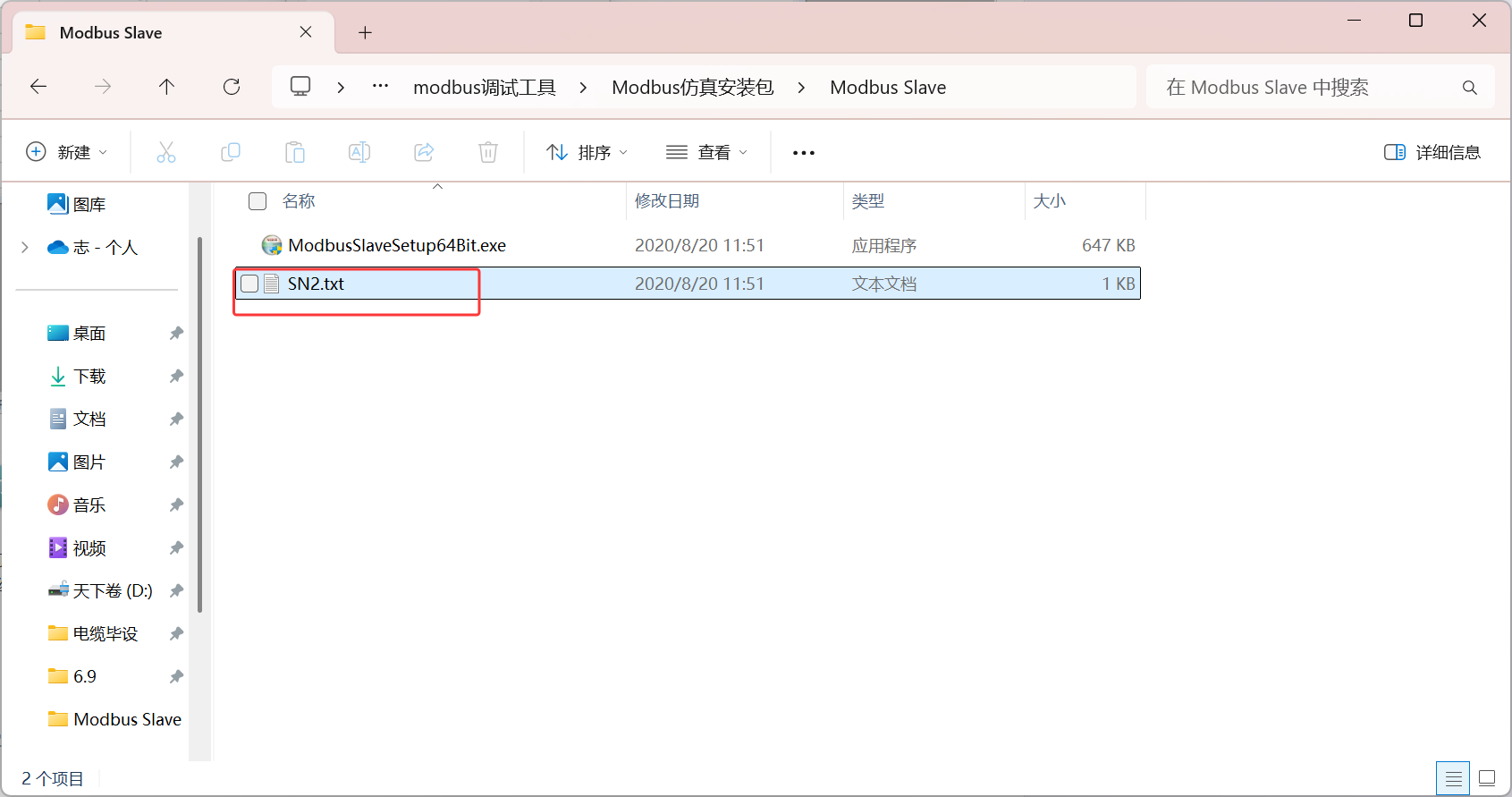This screenshot has width=1512, height=797.
Task: Go forward with the right arrow
Action: [103, 87]
